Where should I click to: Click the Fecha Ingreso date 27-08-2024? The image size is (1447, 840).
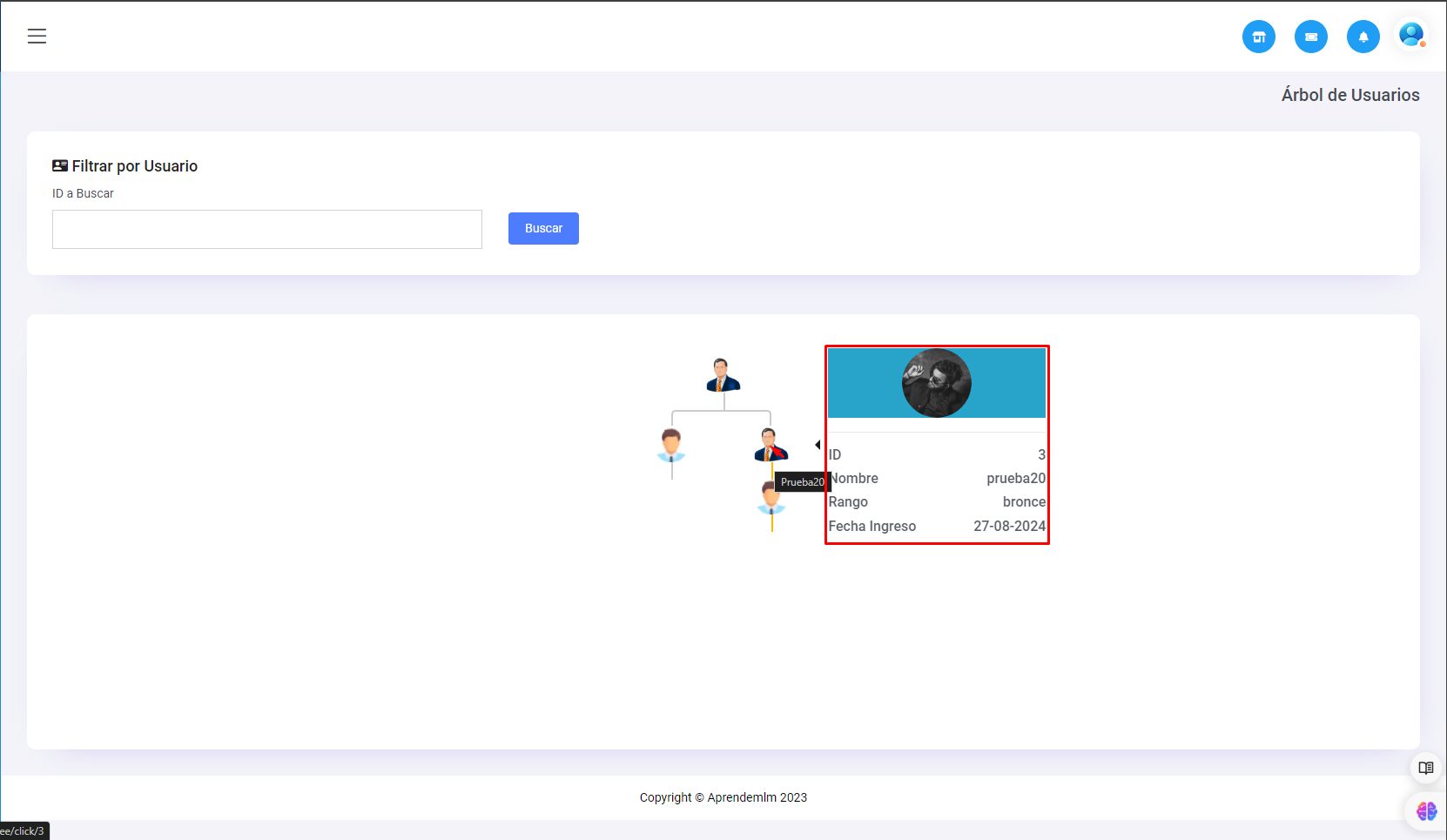click(1008, 526)
